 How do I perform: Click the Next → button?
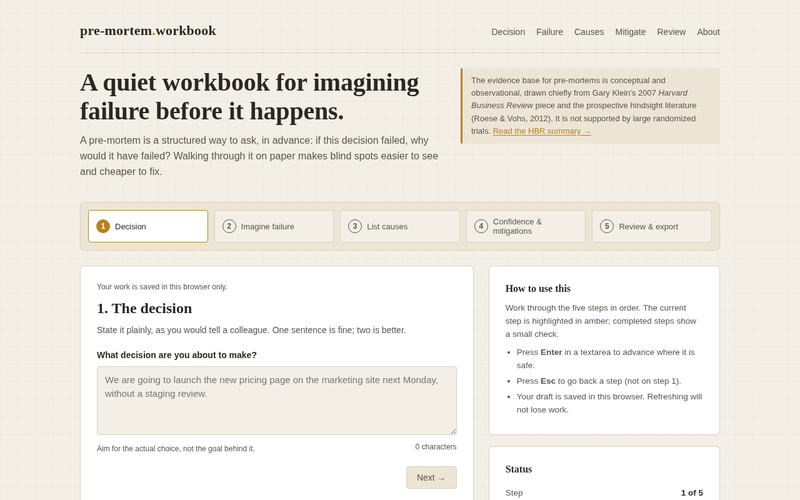pyautogui.click(x=431, y=478)
